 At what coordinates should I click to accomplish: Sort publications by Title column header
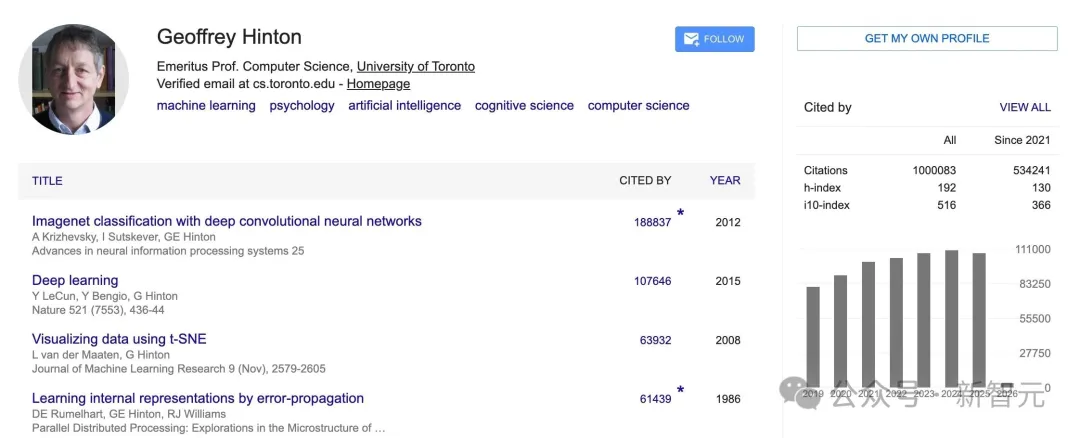pos(47,181)
